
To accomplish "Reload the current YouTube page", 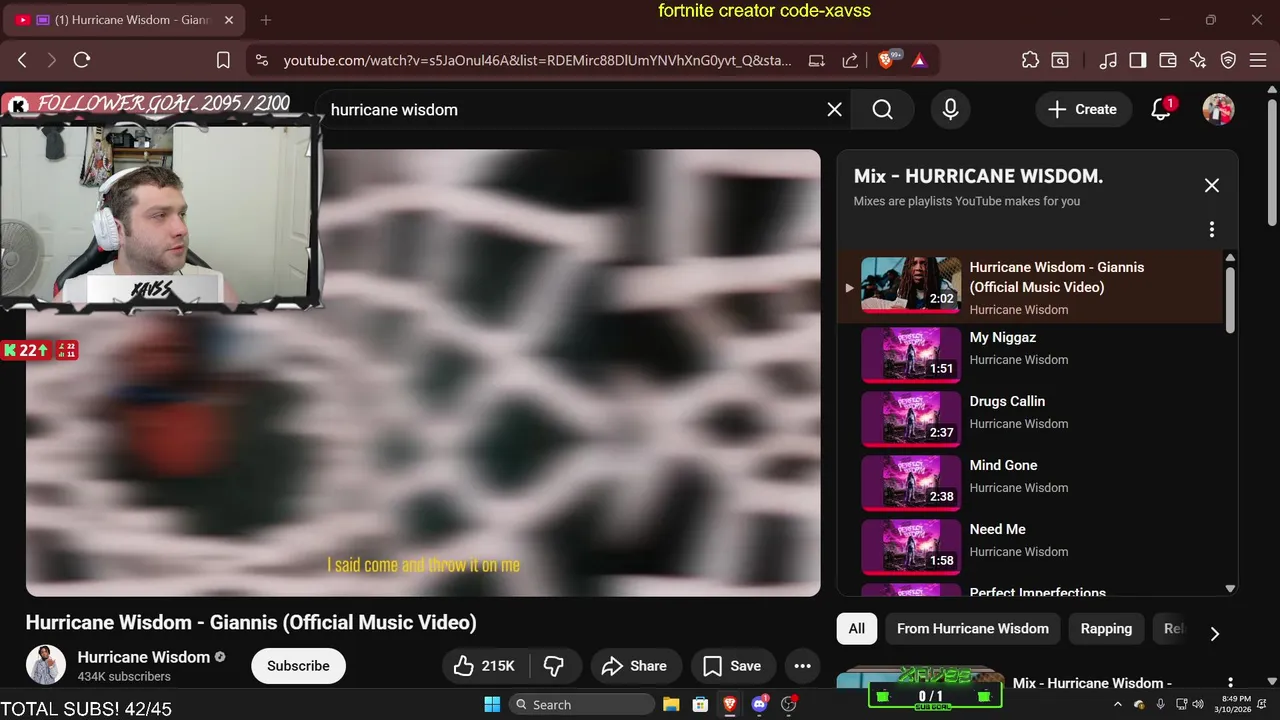I will click(x=82, y=60).
